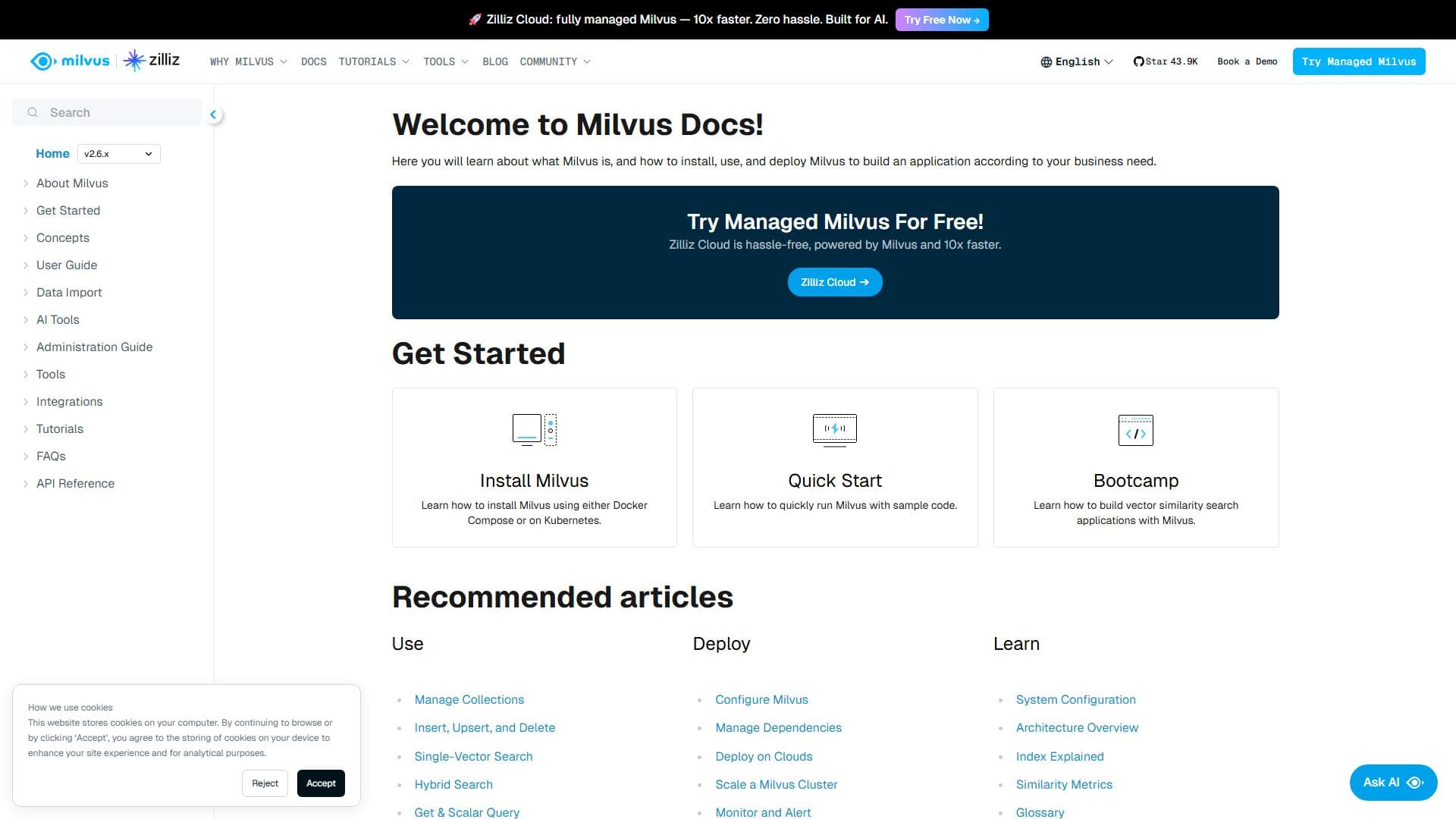Reject the cookies
Viewport: 1456px width, 819px height.
tap(265, 783)
